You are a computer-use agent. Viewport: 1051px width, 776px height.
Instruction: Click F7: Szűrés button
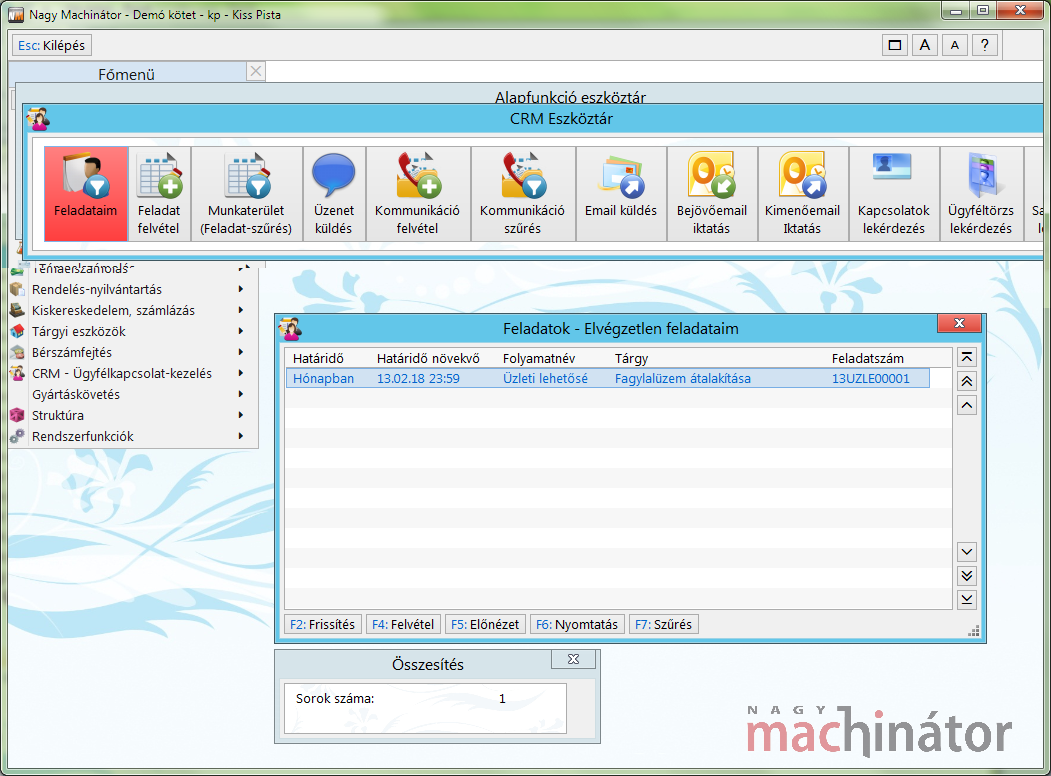tap(664, 624)
